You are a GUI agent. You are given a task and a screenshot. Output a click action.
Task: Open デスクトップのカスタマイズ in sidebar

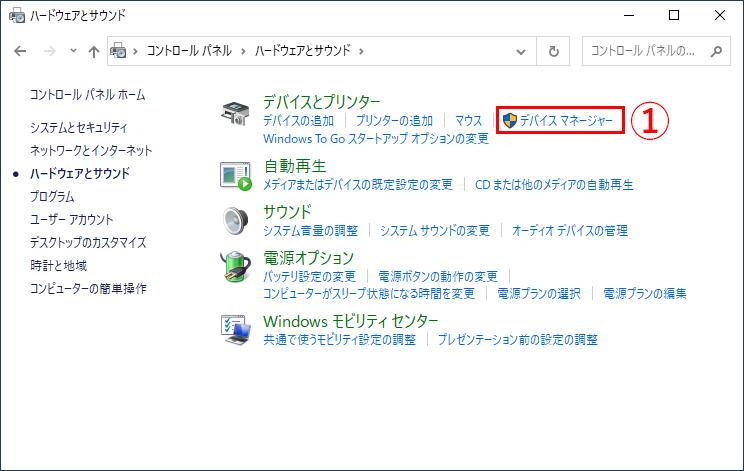(x=88, y=242)
